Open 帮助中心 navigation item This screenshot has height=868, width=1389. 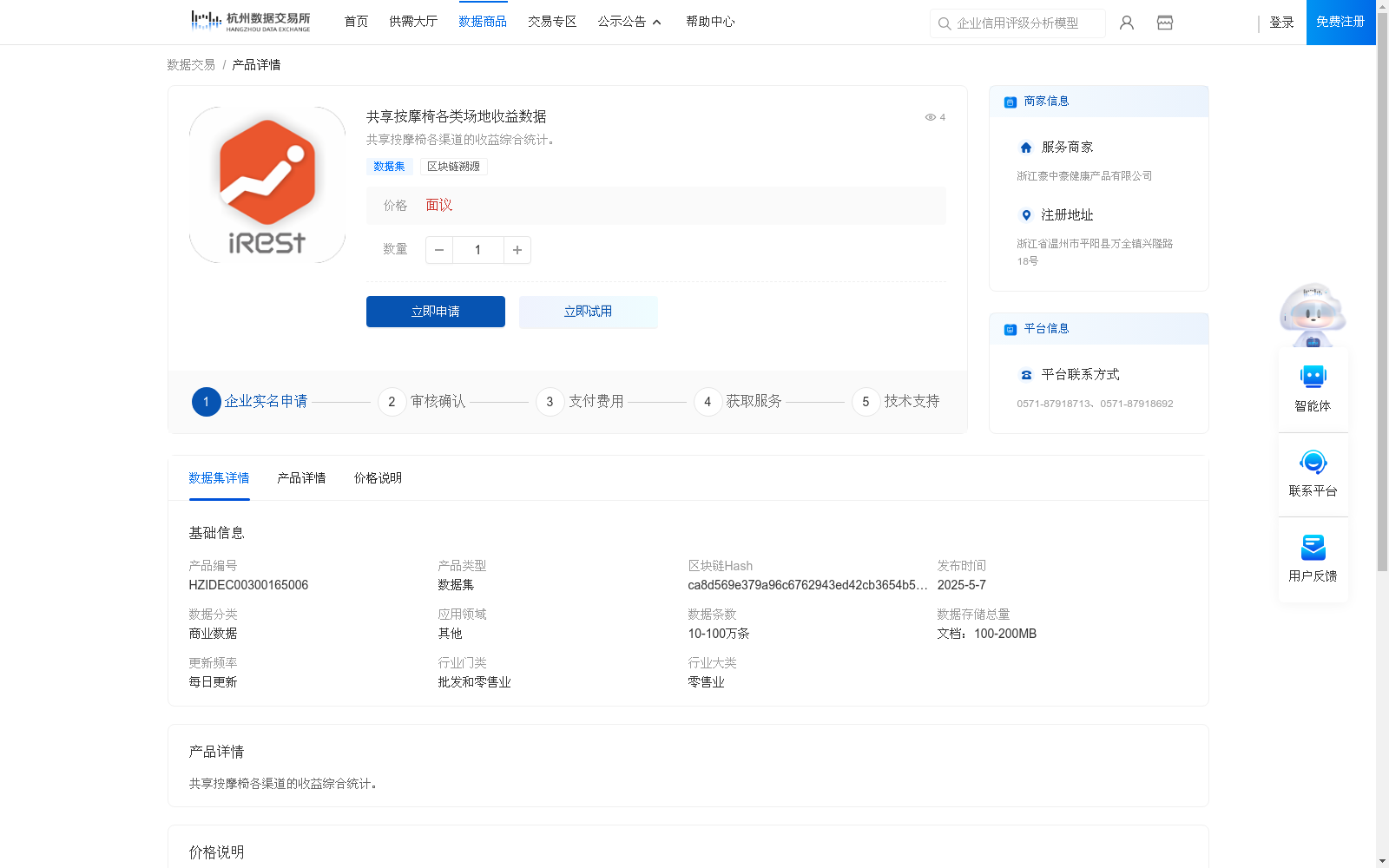coord(710,22)
